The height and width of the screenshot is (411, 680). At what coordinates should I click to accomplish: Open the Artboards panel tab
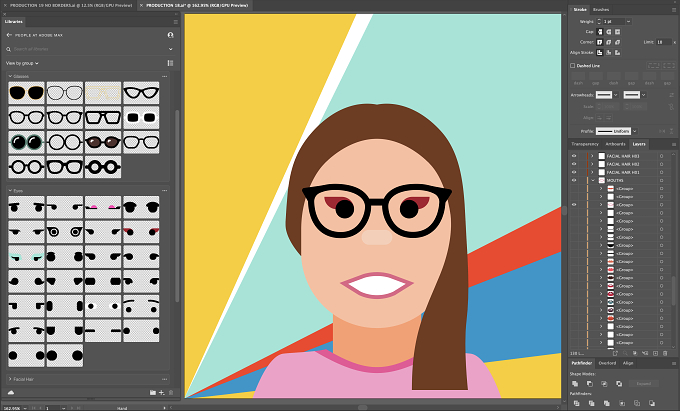coord(615,144)
